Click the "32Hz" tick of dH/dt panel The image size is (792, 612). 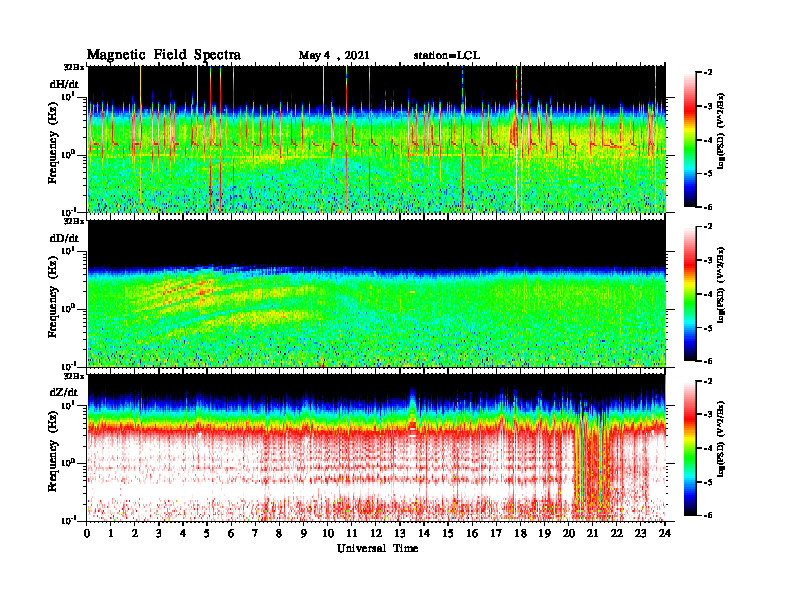click(x=74, y=67)
